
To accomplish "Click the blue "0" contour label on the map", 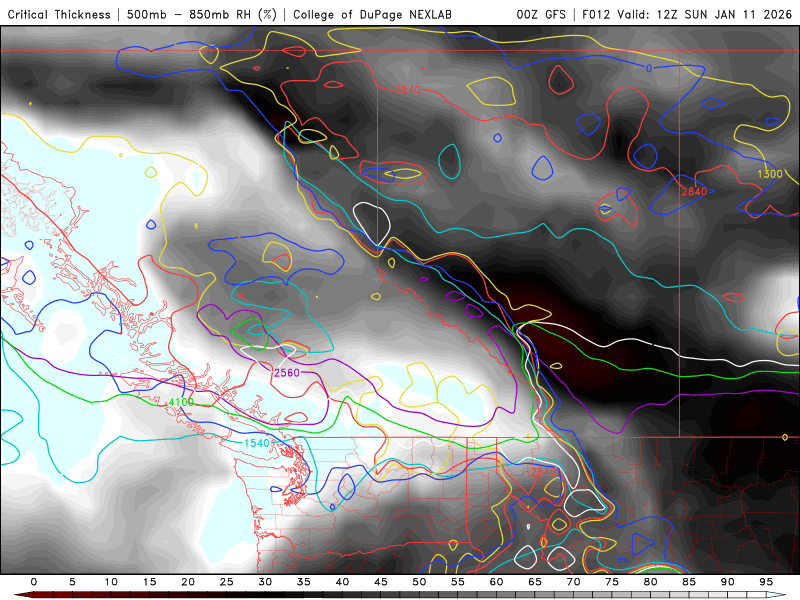I will click(648, 68).
